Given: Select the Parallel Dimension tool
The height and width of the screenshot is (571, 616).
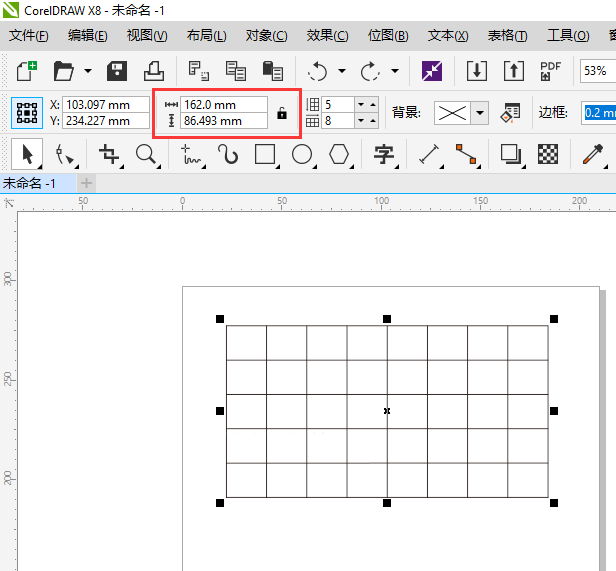Looking at the screenshot, I should pos(429,154).
